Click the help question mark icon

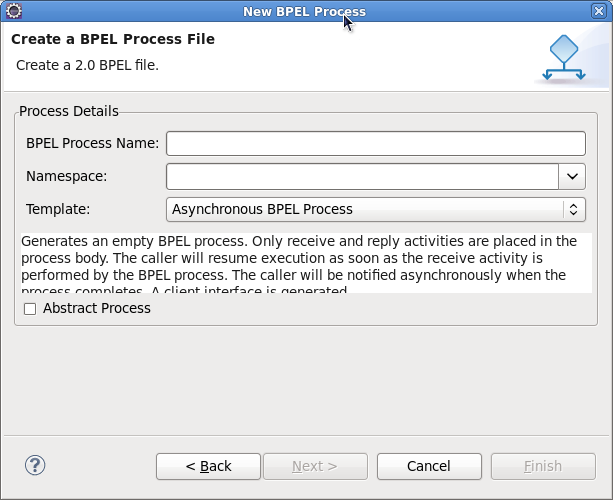click(x=35, y=465)
